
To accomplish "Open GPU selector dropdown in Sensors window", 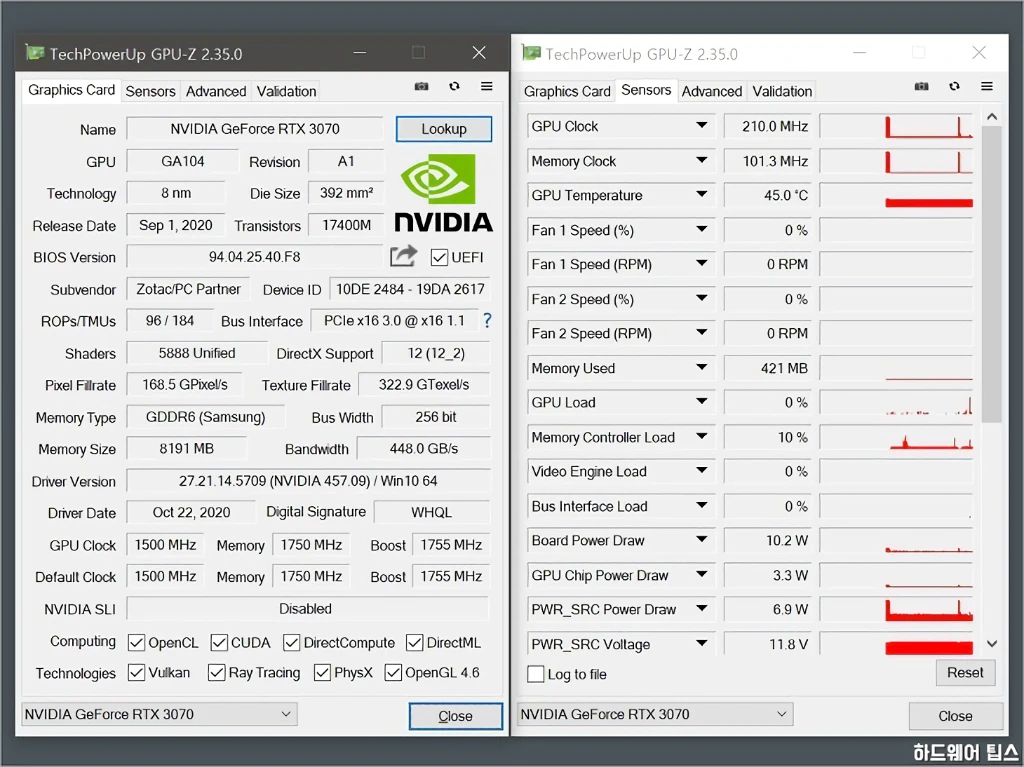I will pos(655,714).
